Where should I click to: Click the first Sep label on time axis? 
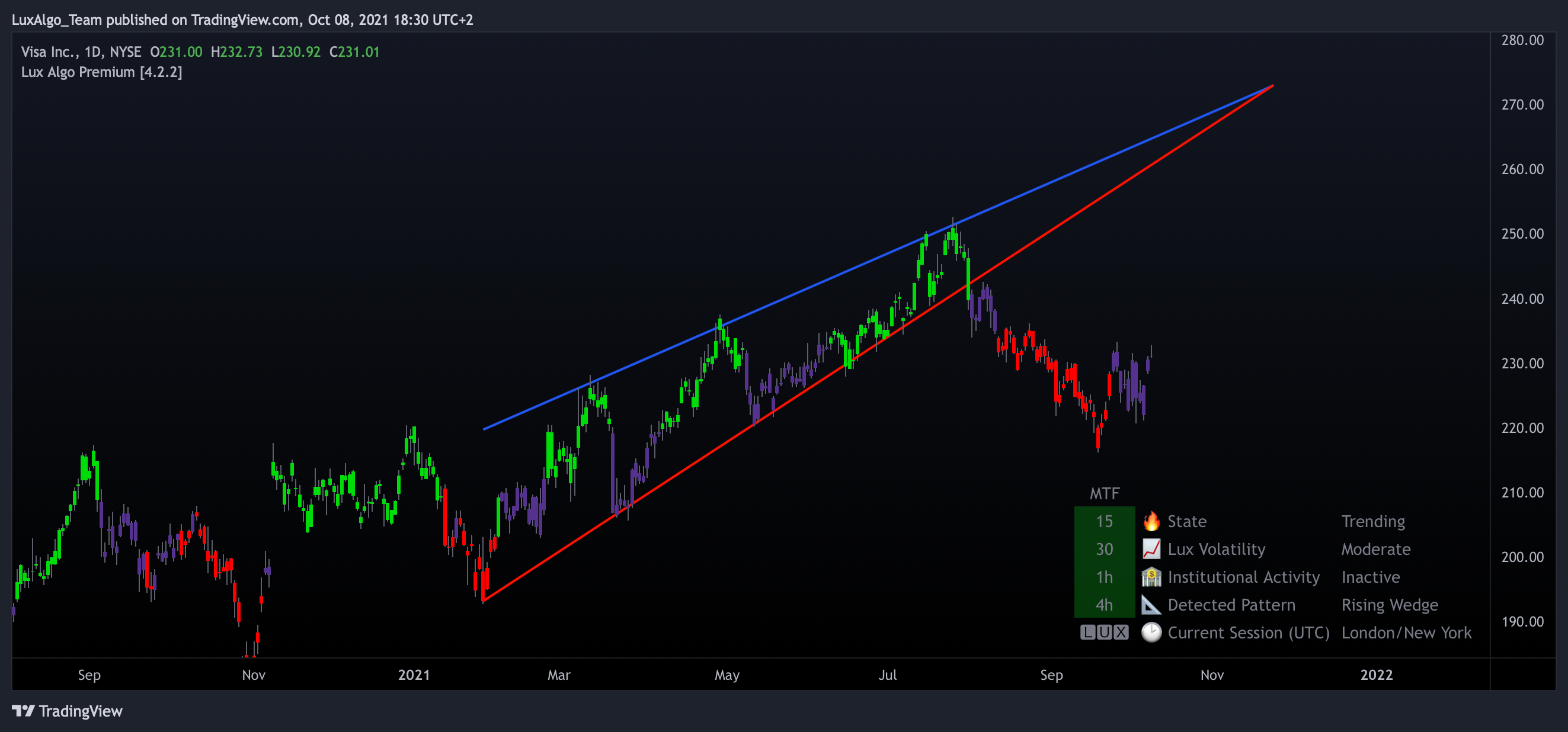tap(89, 675)
